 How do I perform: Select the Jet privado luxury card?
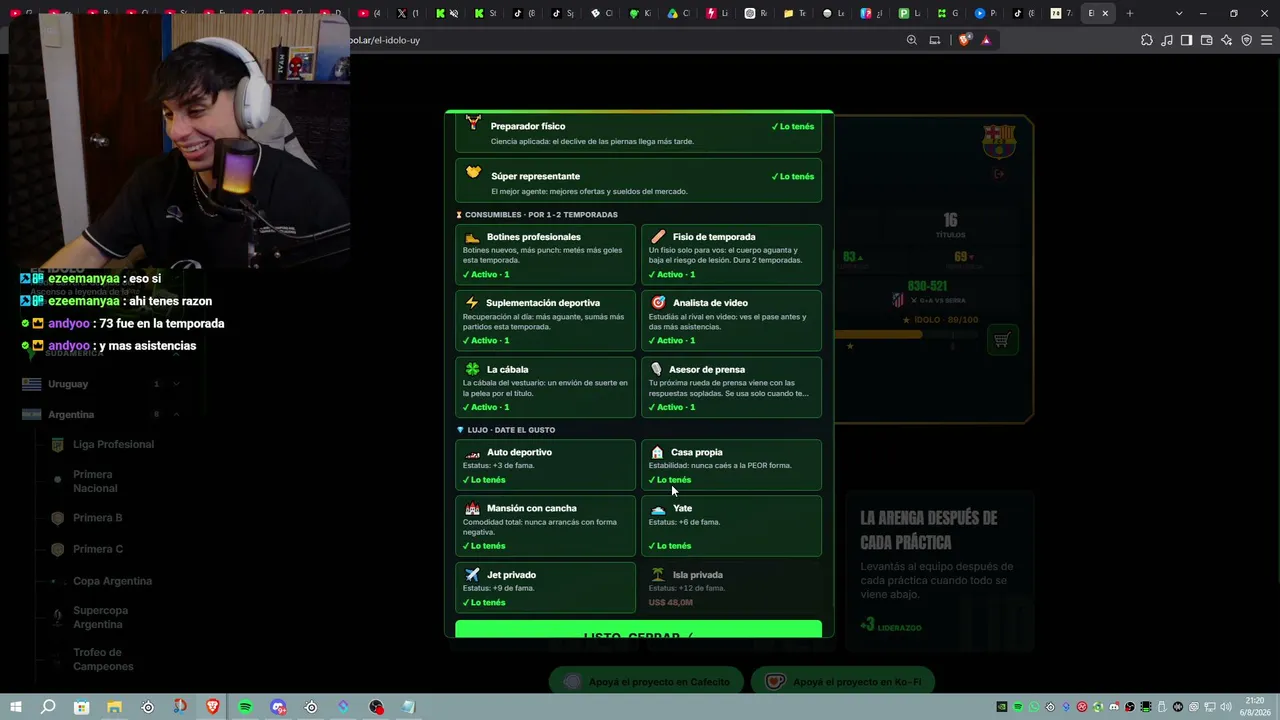[545, 587]
